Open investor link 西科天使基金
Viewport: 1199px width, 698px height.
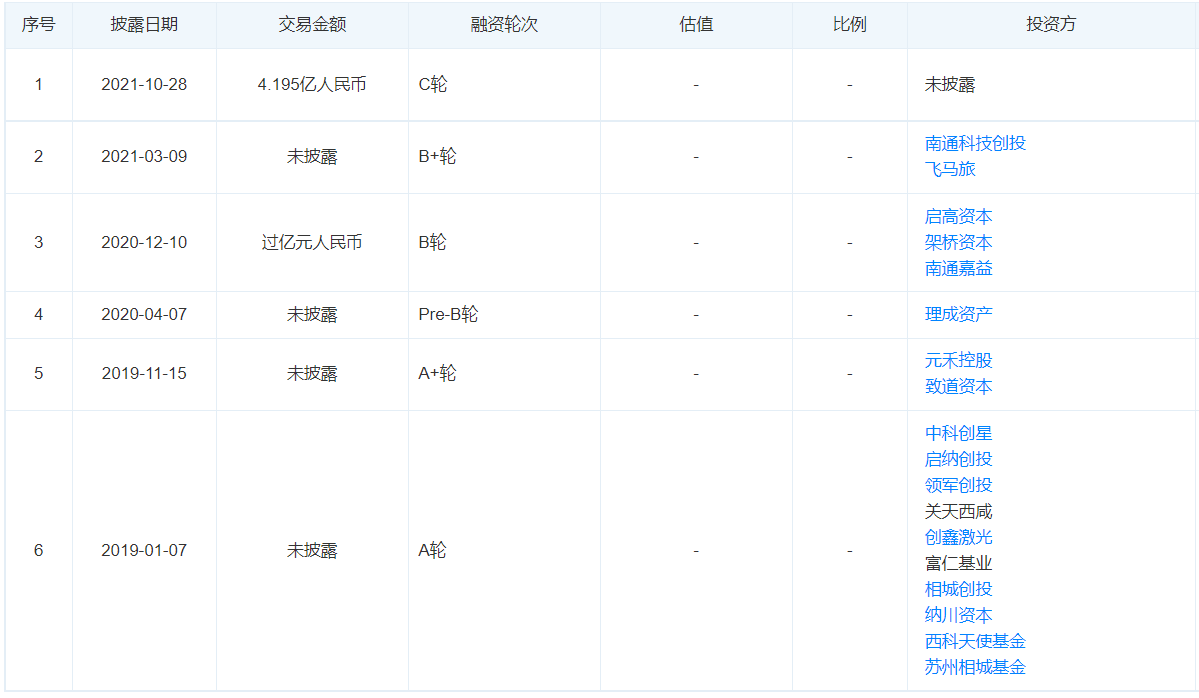point(975,641)
